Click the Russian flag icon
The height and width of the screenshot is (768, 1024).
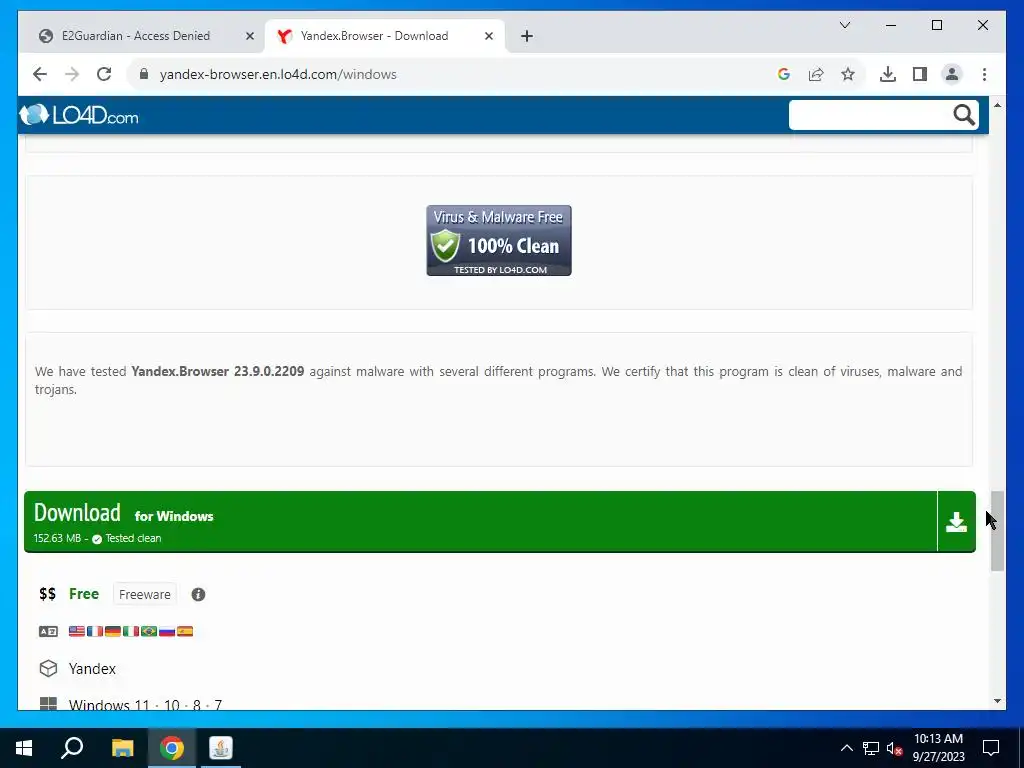[167, 632]
